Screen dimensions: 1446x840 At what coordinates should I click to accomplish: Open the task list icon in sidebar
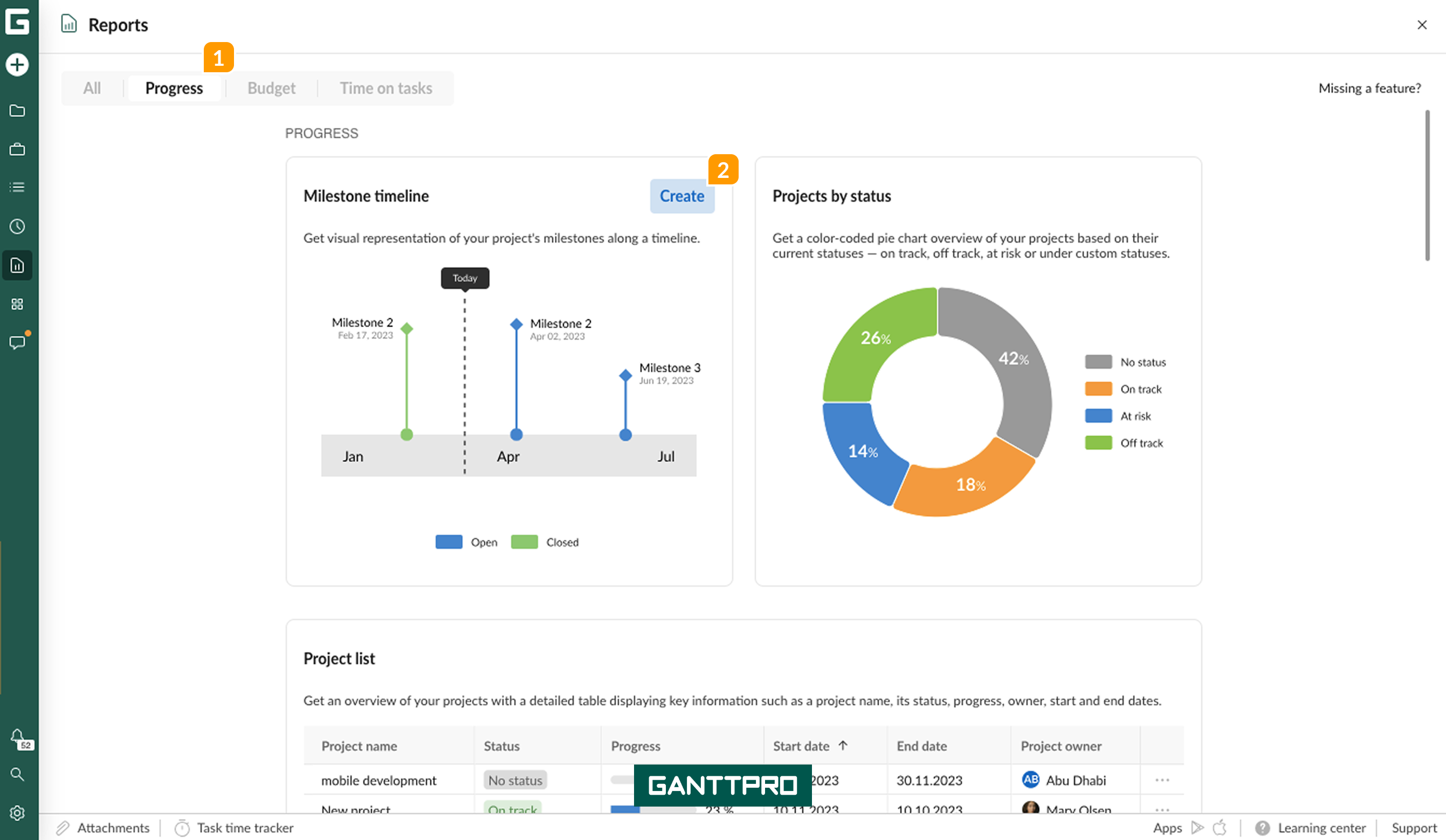17,187
